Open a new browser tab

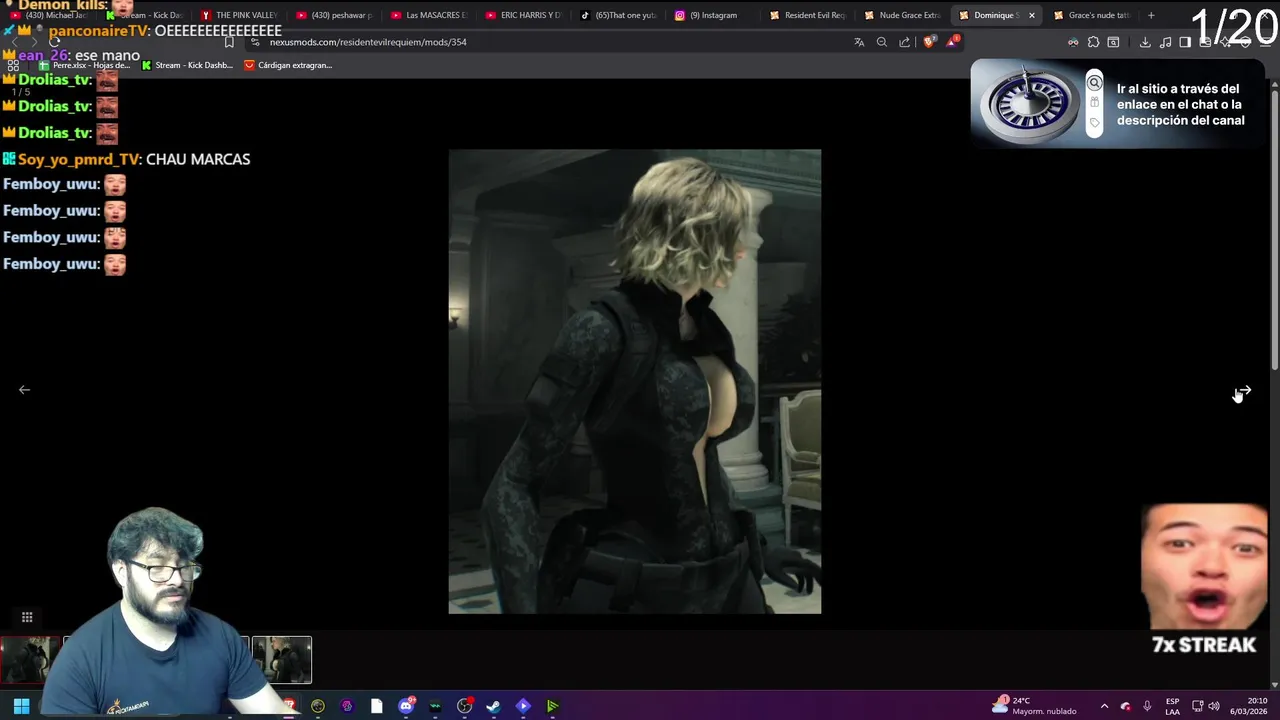1151,15
